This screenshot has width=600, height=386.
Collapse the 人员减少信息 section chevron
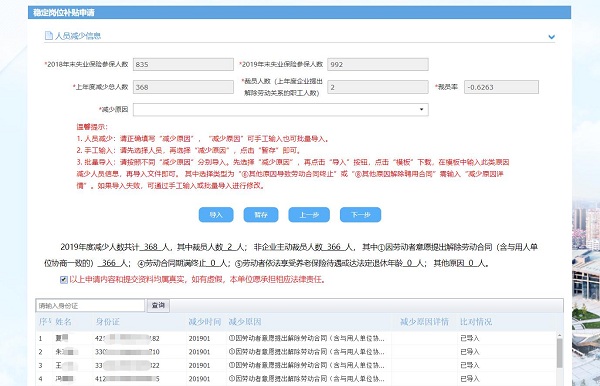[x=551, y=37]
